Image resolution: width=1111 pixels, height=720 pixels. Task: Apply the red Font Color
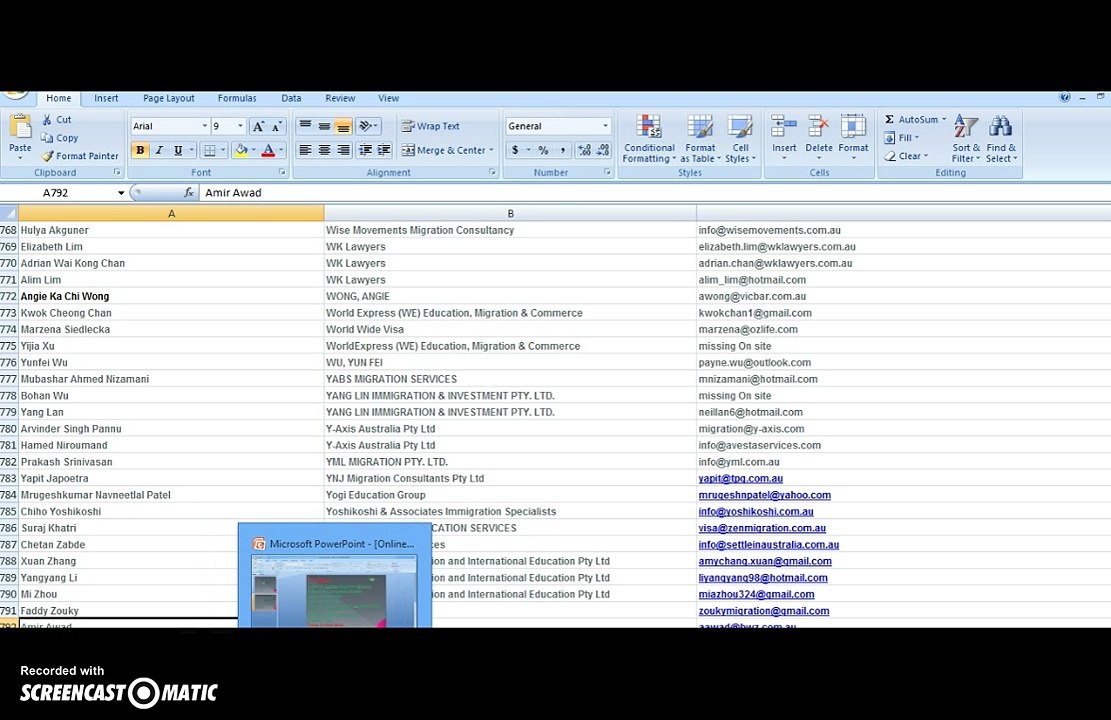point(269,150)
